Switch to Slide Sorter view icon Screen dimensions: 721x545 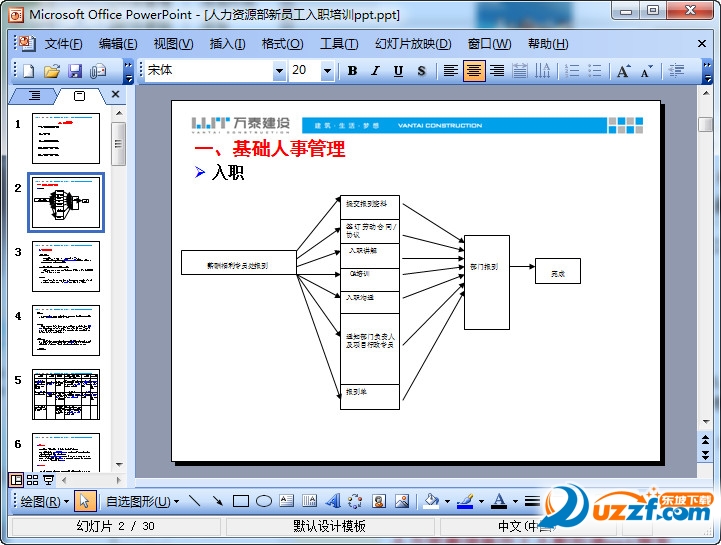(x=32, y=481)
